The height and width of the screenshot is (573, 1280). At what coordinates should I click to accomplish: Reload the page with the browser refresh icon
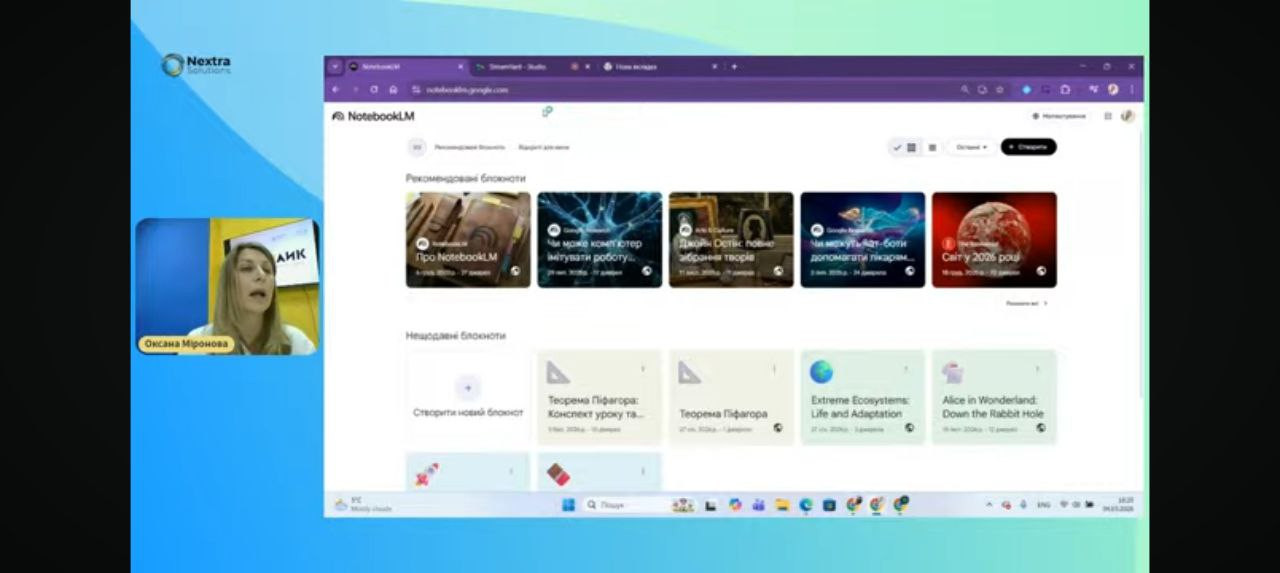(374, 90)
